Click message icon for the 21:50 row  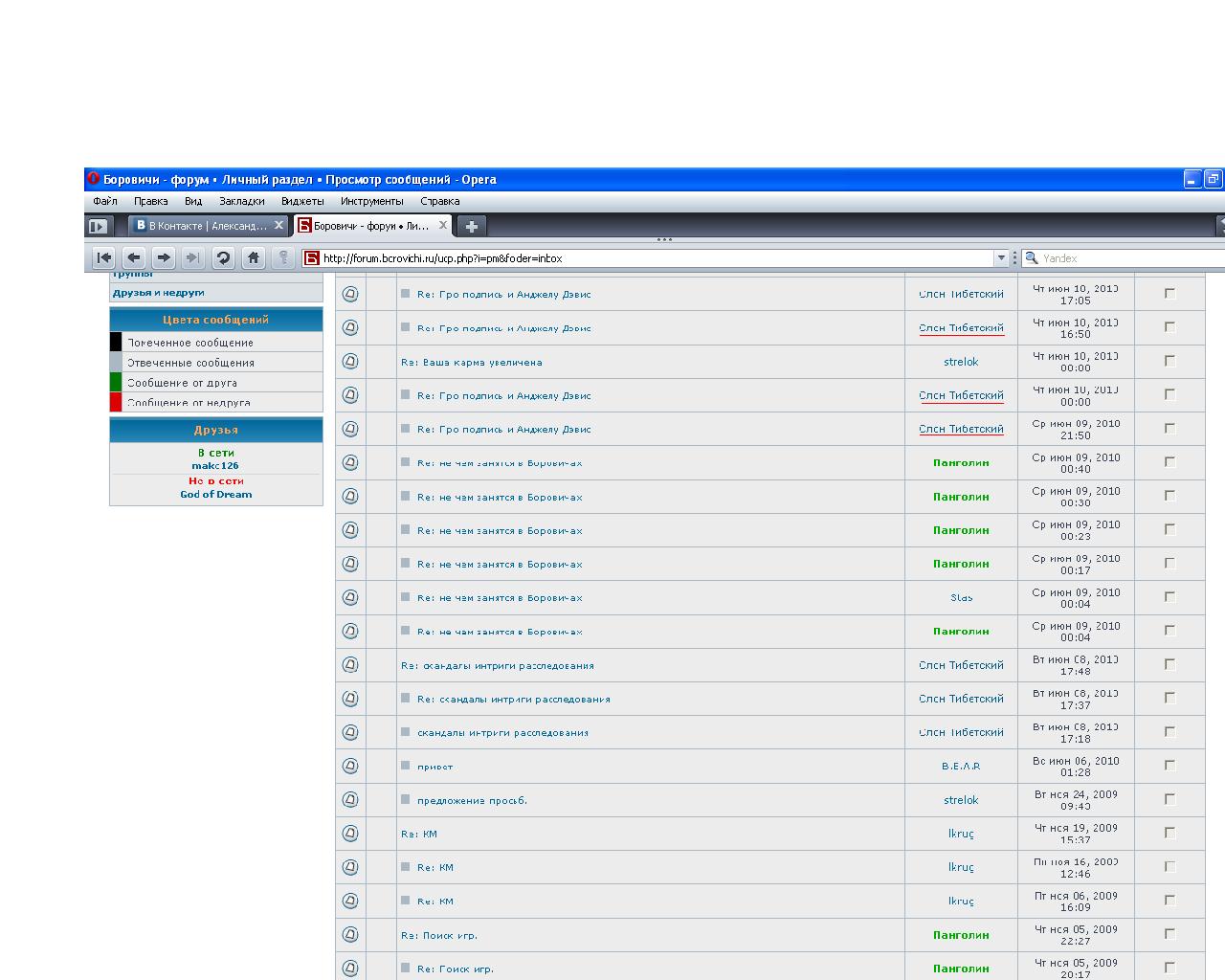pos(350,429)
